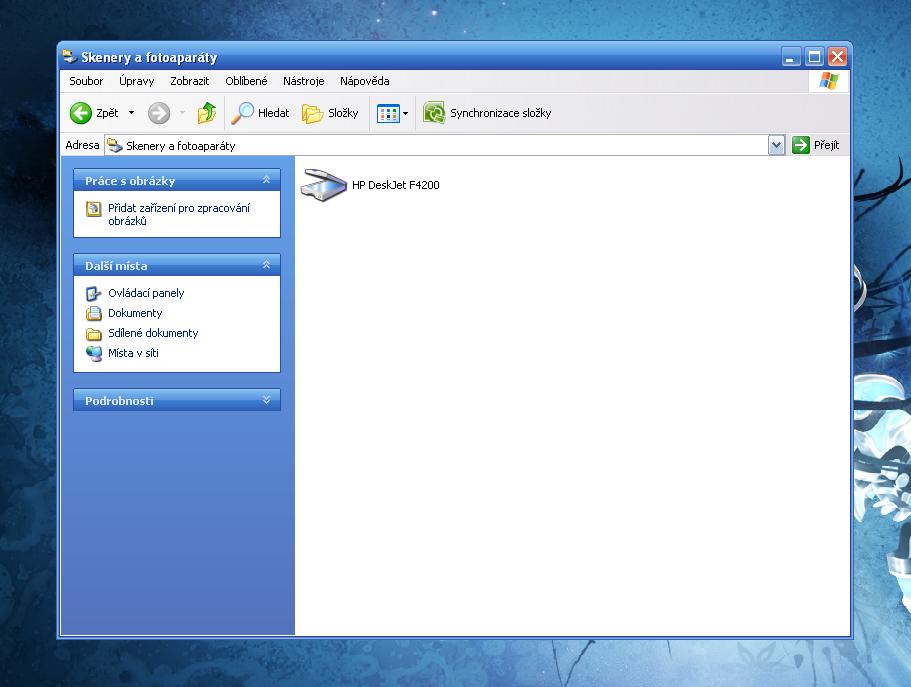Open the Zpět history dropdown arrow
This screenshot has width=911, height=687.
pos(131,113)
